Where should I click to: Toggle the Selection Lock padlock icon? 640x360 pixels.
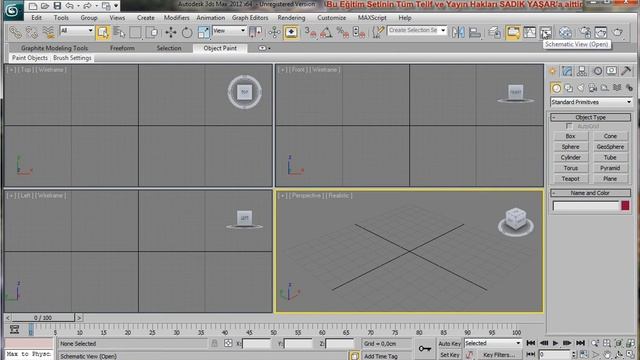pyautogui.click(x=214, y=343)
